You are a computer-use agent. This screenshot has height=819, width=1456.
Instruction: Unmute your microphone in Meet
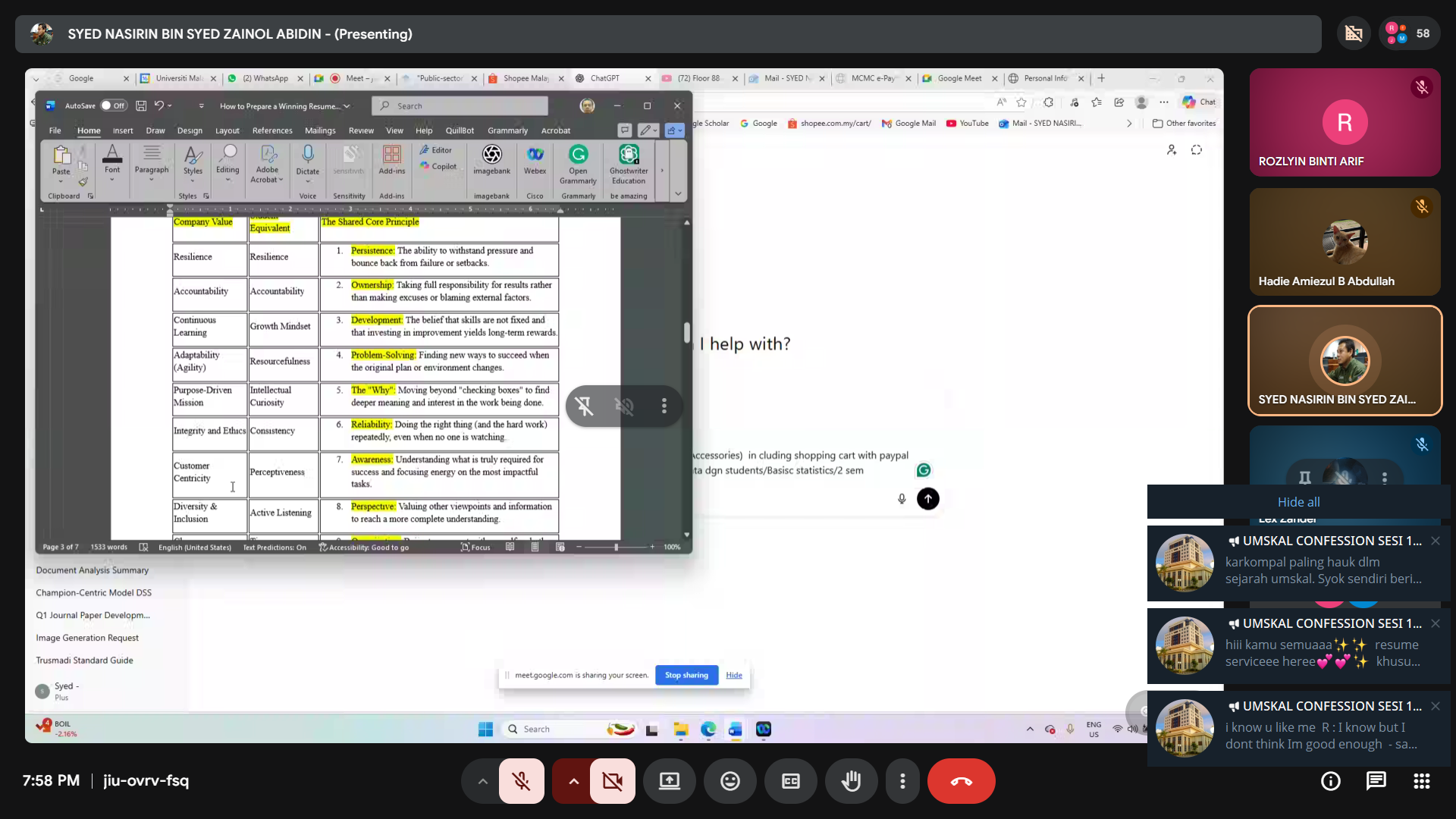pos(522,781)
